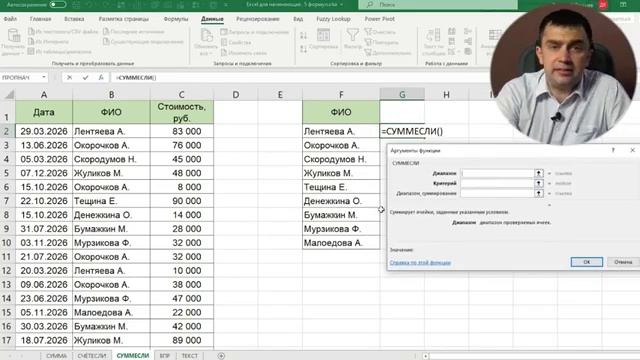Click the Get Data database icon
This screenshot has height=360, width=640.
pyautogui.click(x=13, y=36)
